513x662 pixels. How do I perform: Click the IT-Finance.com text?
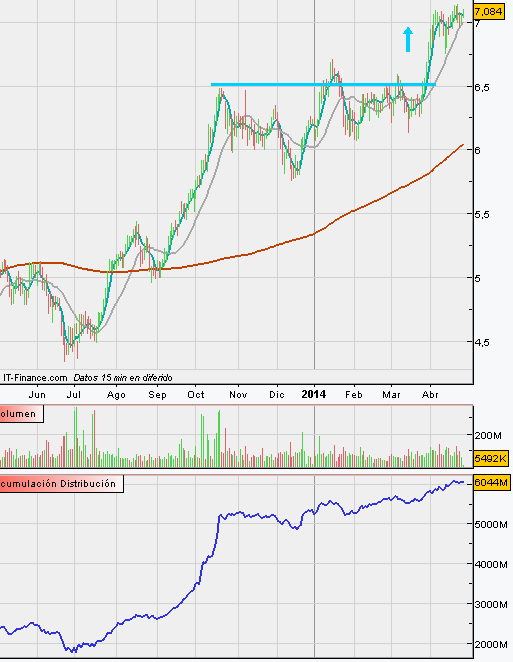pyautogui.click(x=35, y=377)
